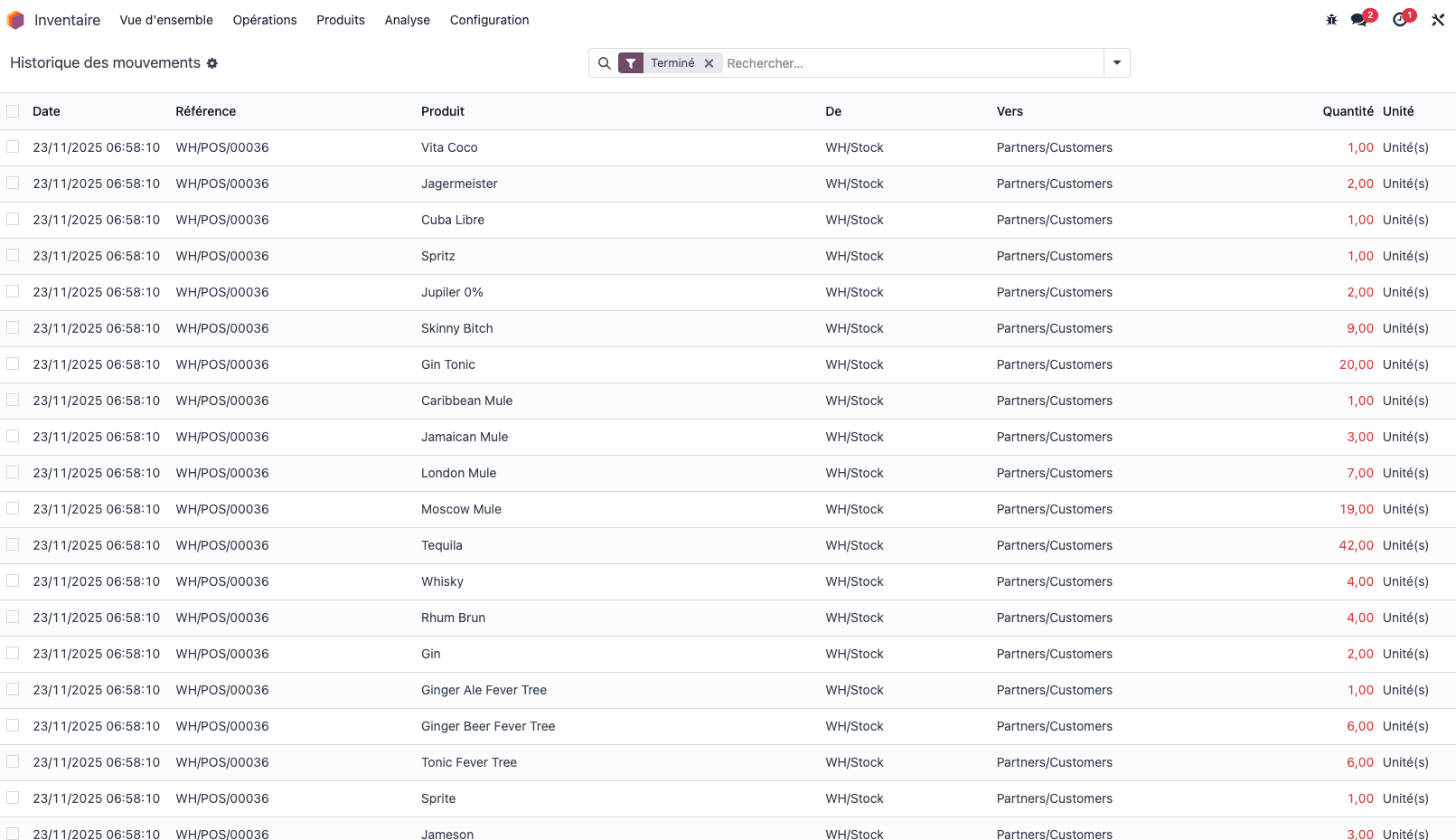Open the Opérations menu
This screenshot has height=840, width=1456.
pos(264,20)
